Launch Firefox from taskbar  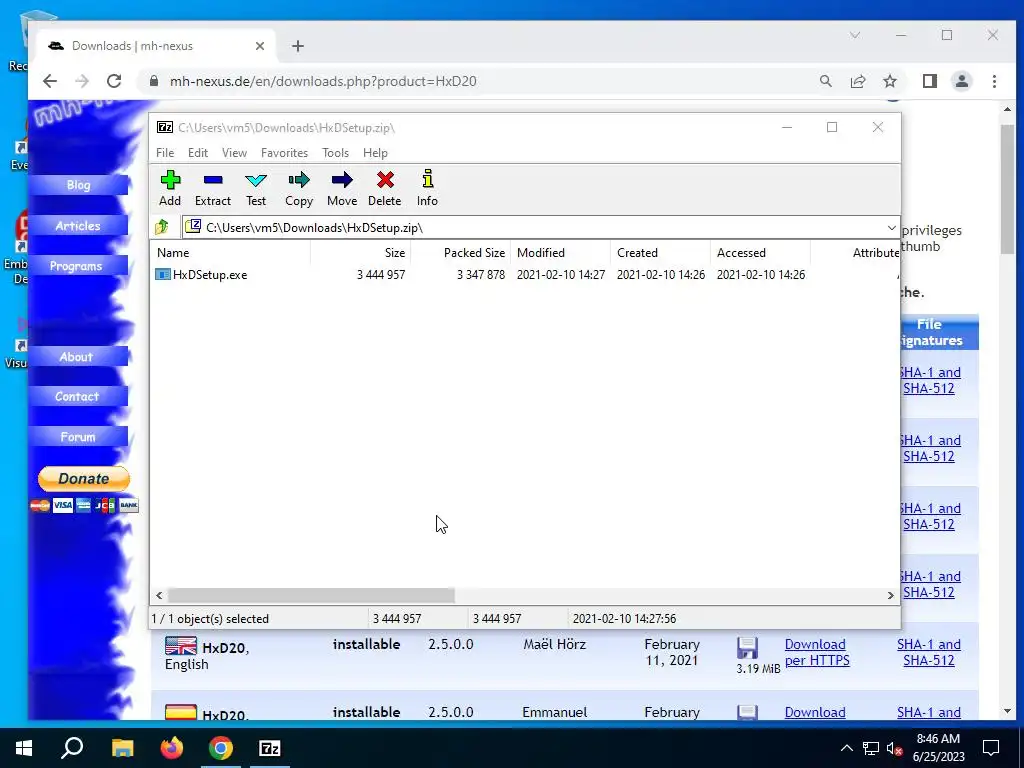pyautogui.click(x=172, y=748)
